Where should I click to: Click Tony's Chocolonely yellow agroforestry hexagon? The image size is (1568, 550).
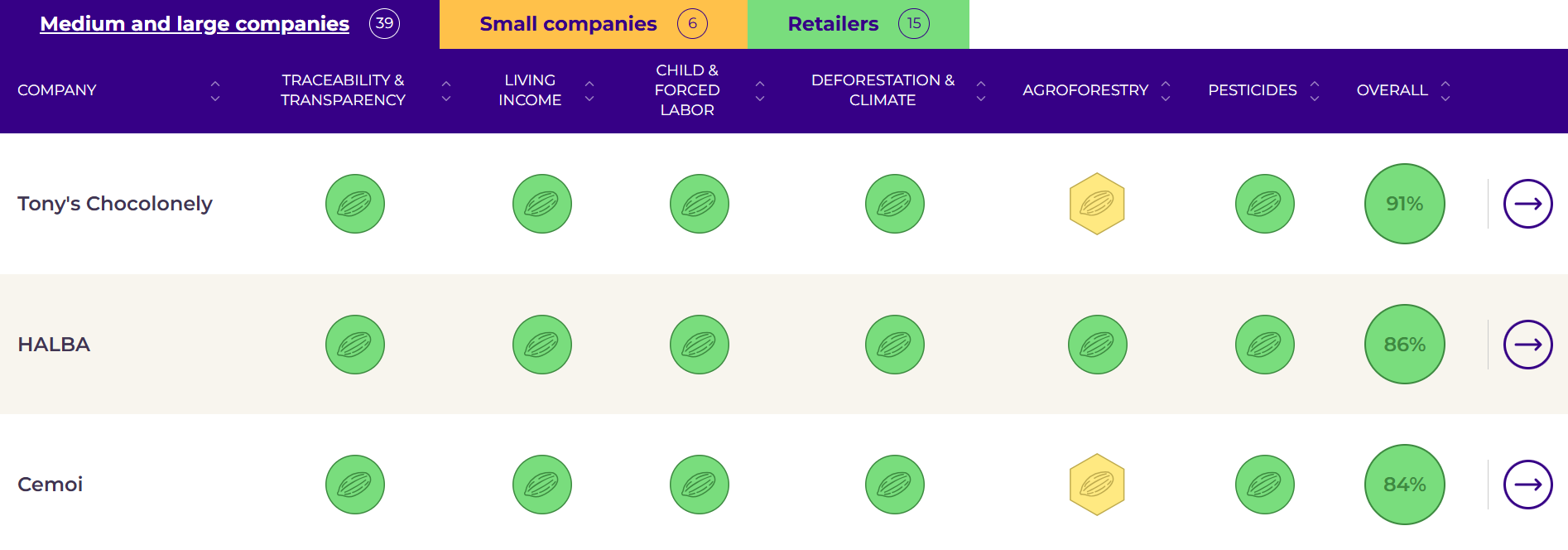tap(1097, 204)
